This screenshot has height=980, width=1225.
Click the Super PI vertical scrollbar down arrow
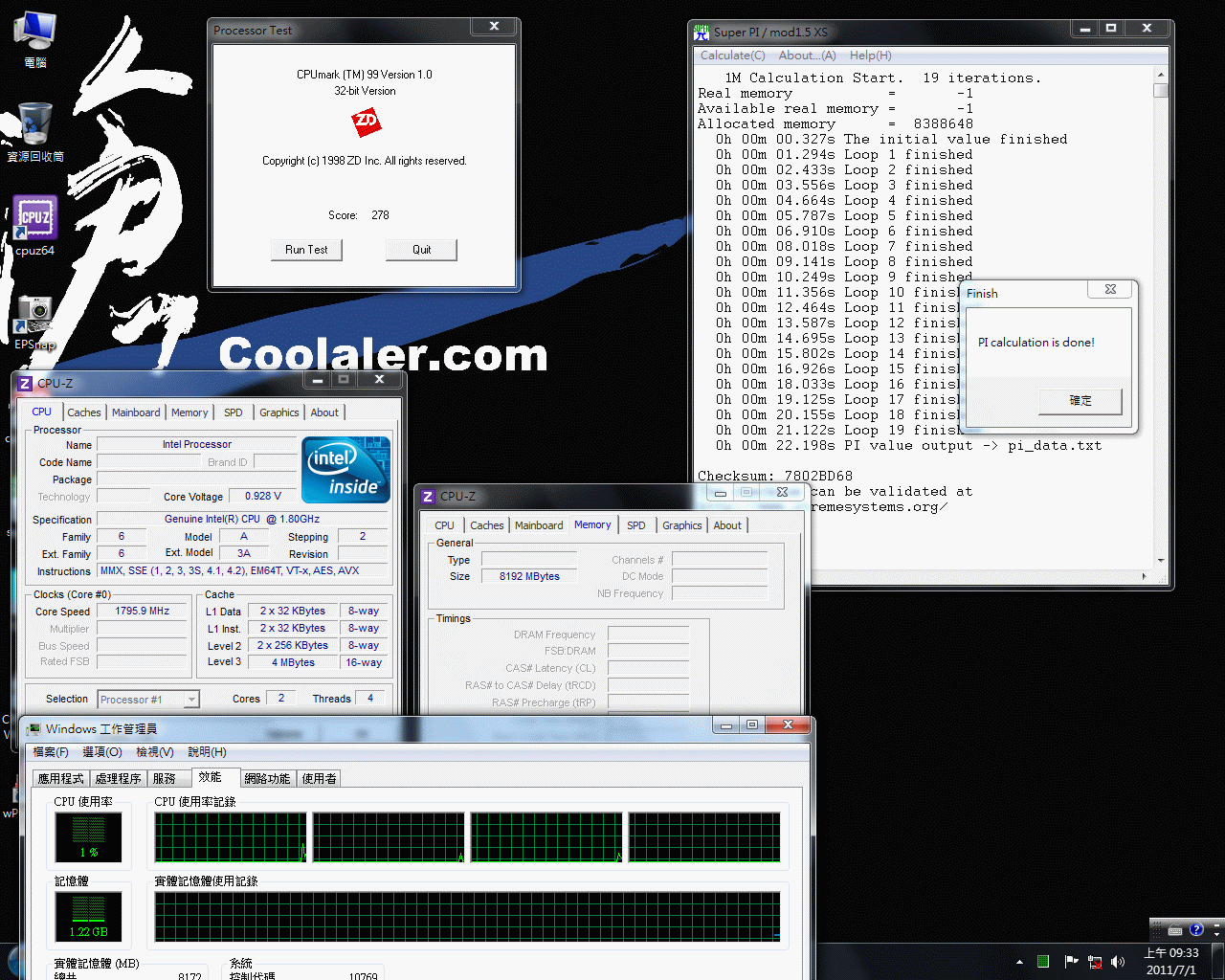[1161, 561]
